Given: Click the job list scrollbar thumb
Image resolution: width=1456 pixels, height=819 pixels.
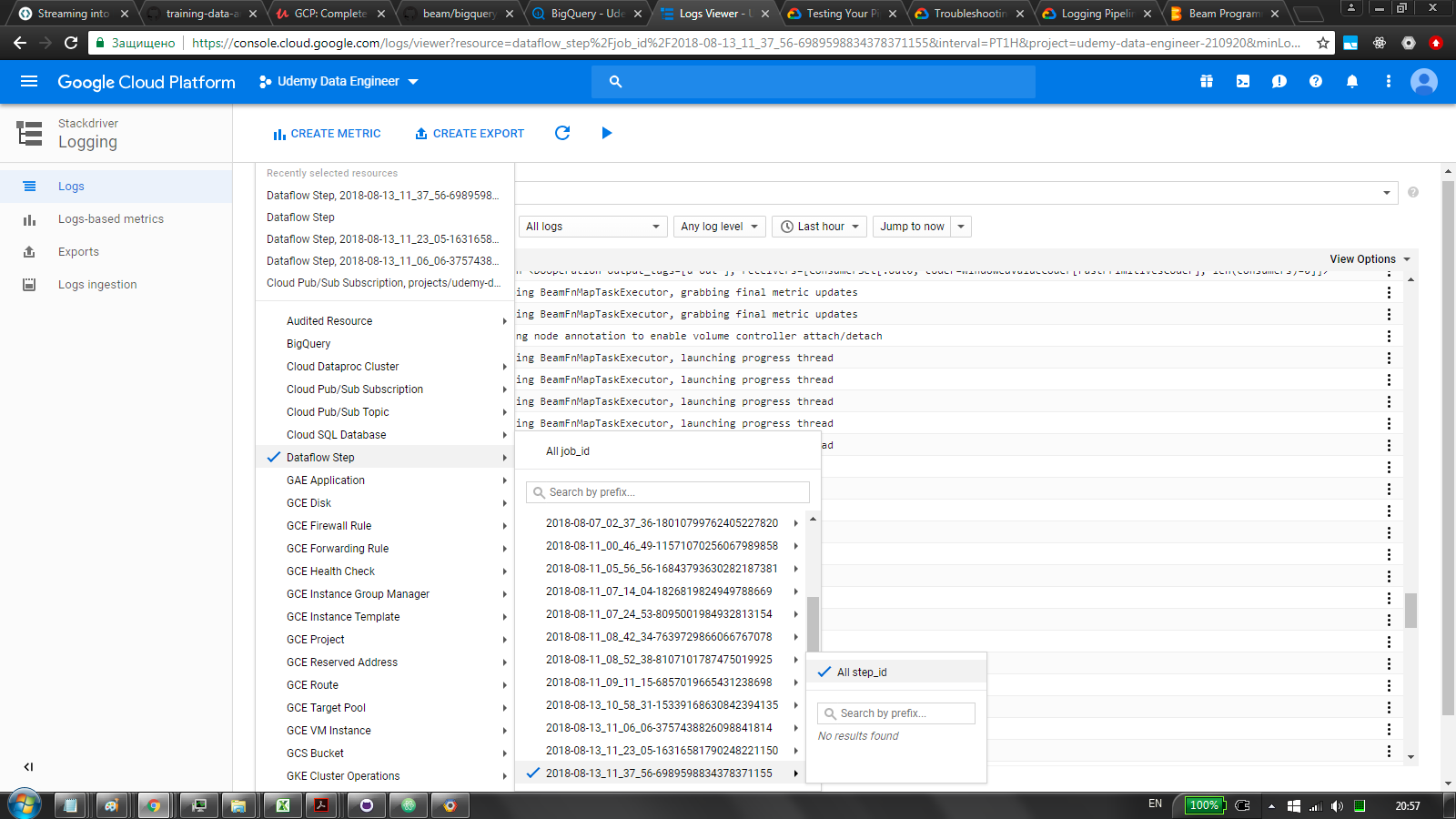Looking at the screenshot, I should pos(813,624).
